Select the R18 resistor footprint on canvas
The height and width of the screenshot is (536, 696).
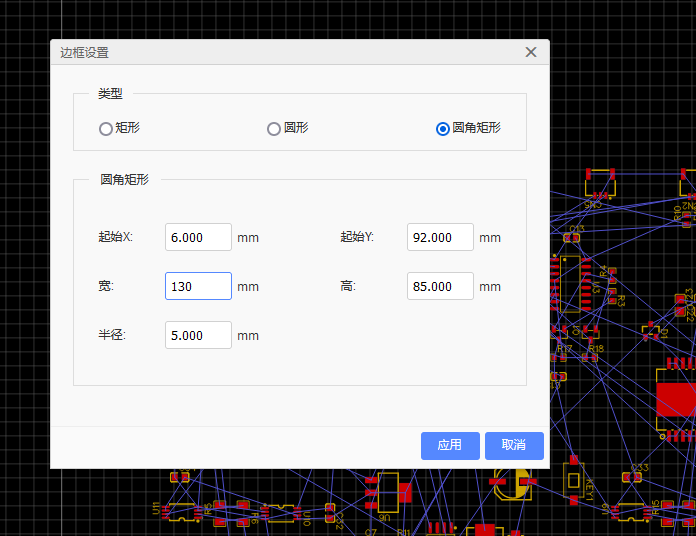click(x=590, y=357)
